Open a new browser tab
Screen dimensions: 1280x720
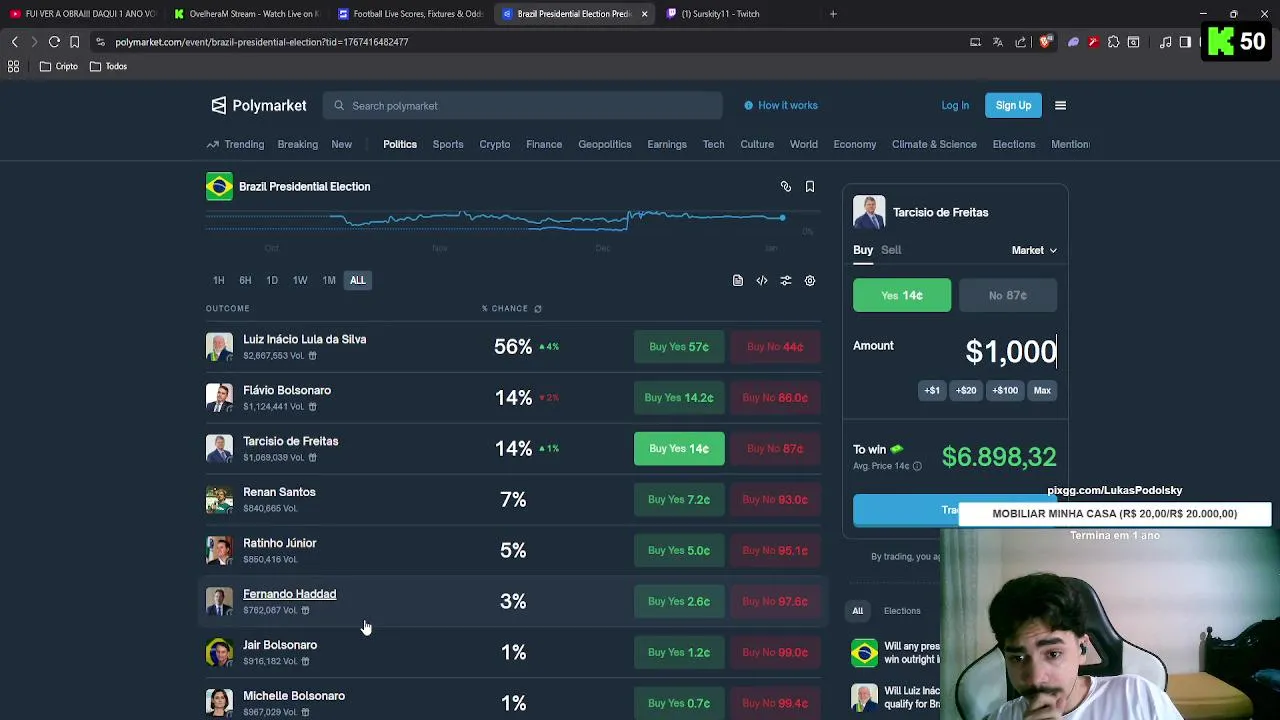tap(833, 14)
